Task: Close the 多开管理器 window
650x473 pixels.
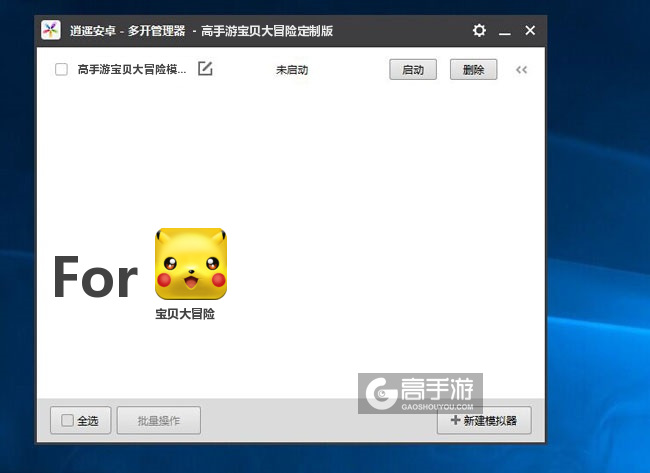Action: pos(530,30)
